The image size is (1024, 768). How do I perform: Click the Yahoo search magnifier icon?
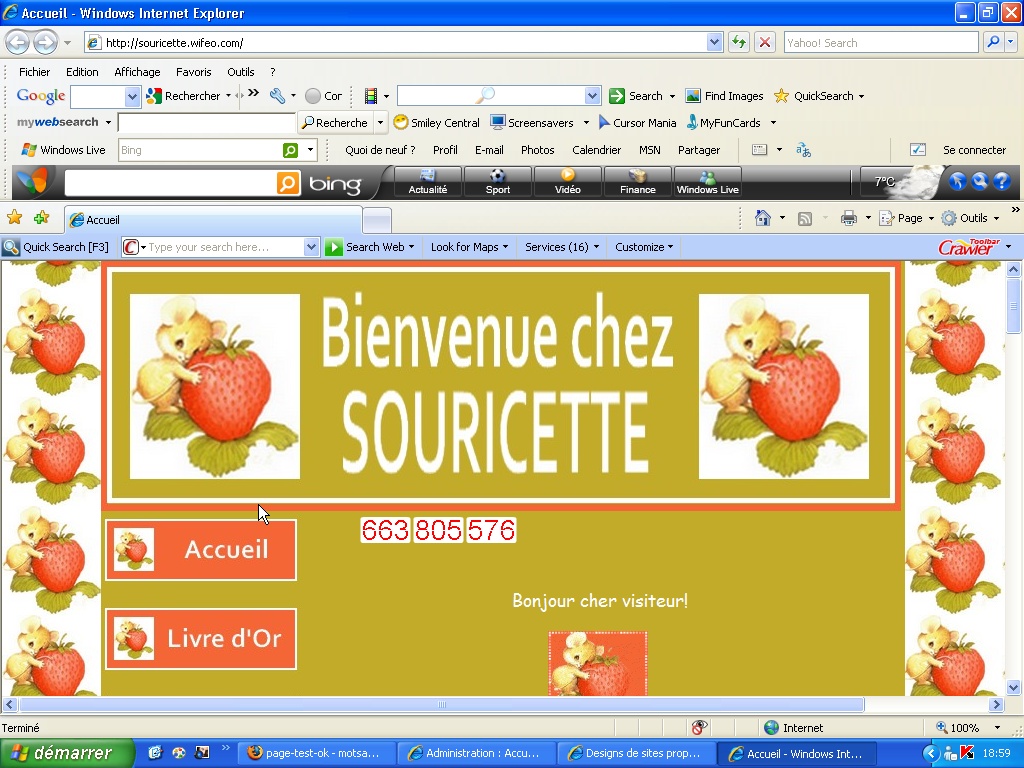tap(993, 42)
